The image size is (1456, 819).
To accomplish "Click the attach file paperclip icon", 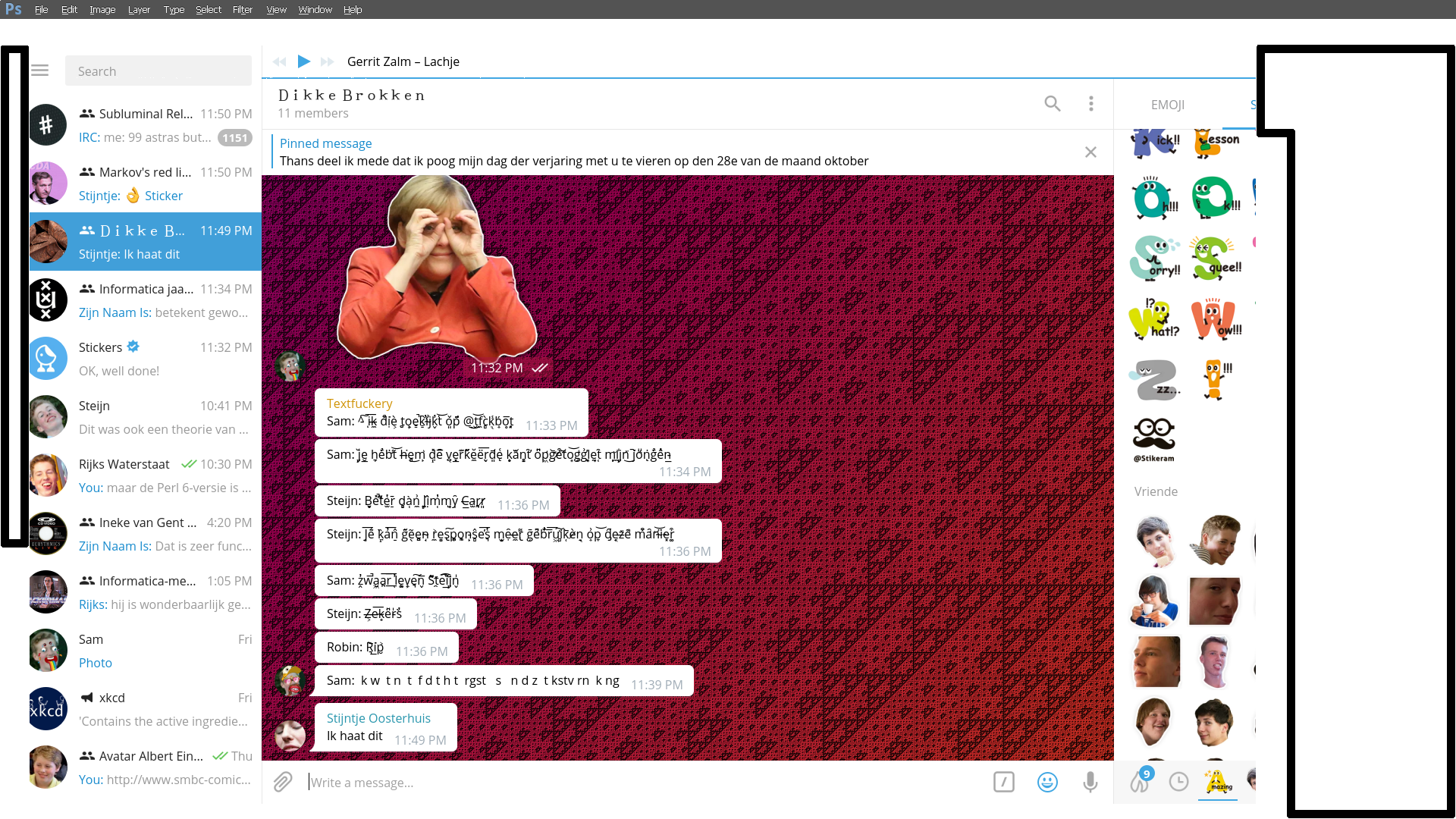I will pyautogui.click(x=283, y=782).
